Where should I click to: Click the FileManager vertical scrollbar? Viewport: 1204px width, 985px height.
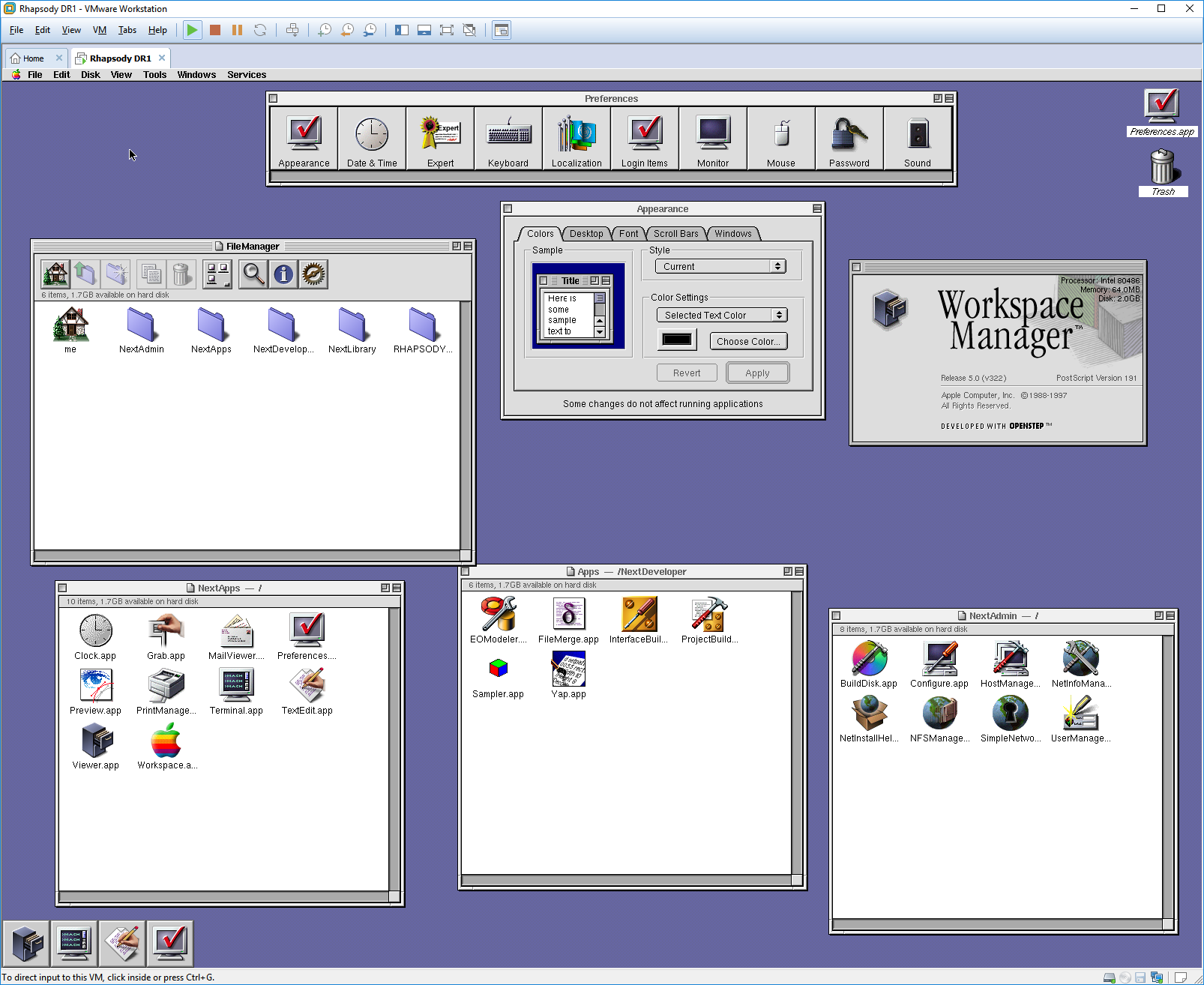point(466,426)
